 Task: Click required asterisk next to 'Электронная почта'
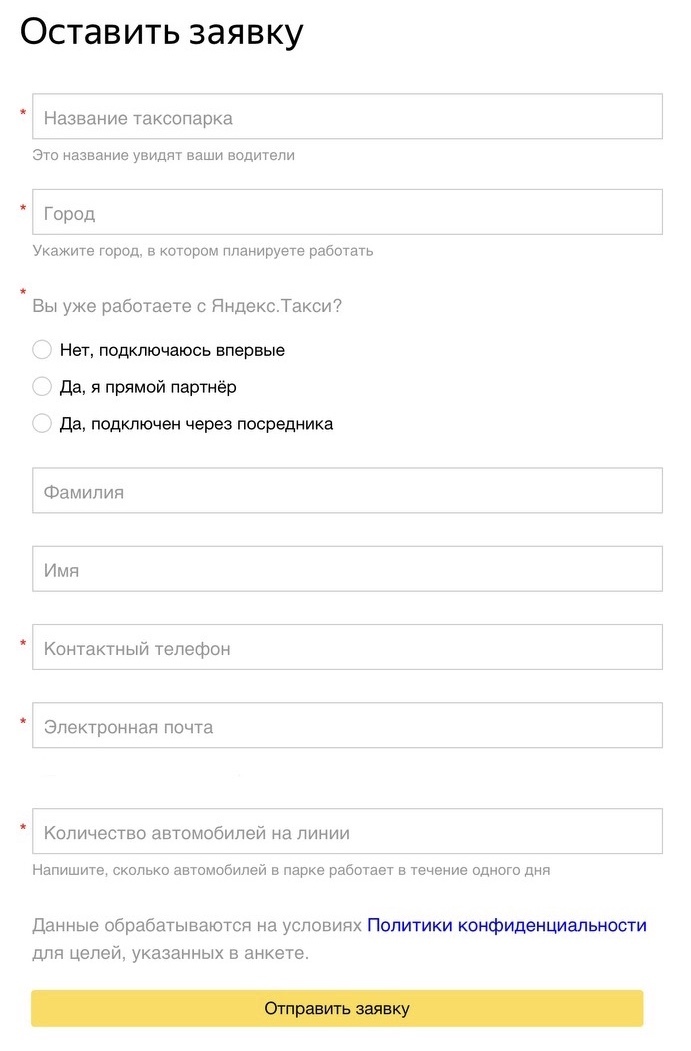[x=23, y=721]
